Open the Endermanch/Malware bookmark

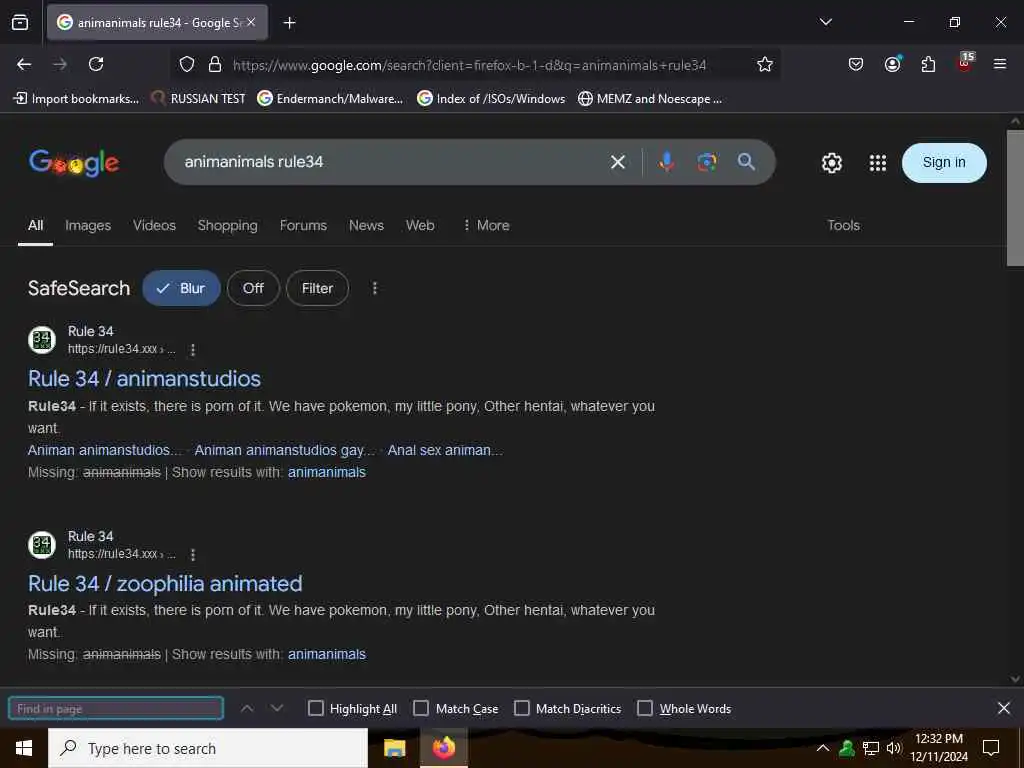pyautogui.click(x=330, y=99)
